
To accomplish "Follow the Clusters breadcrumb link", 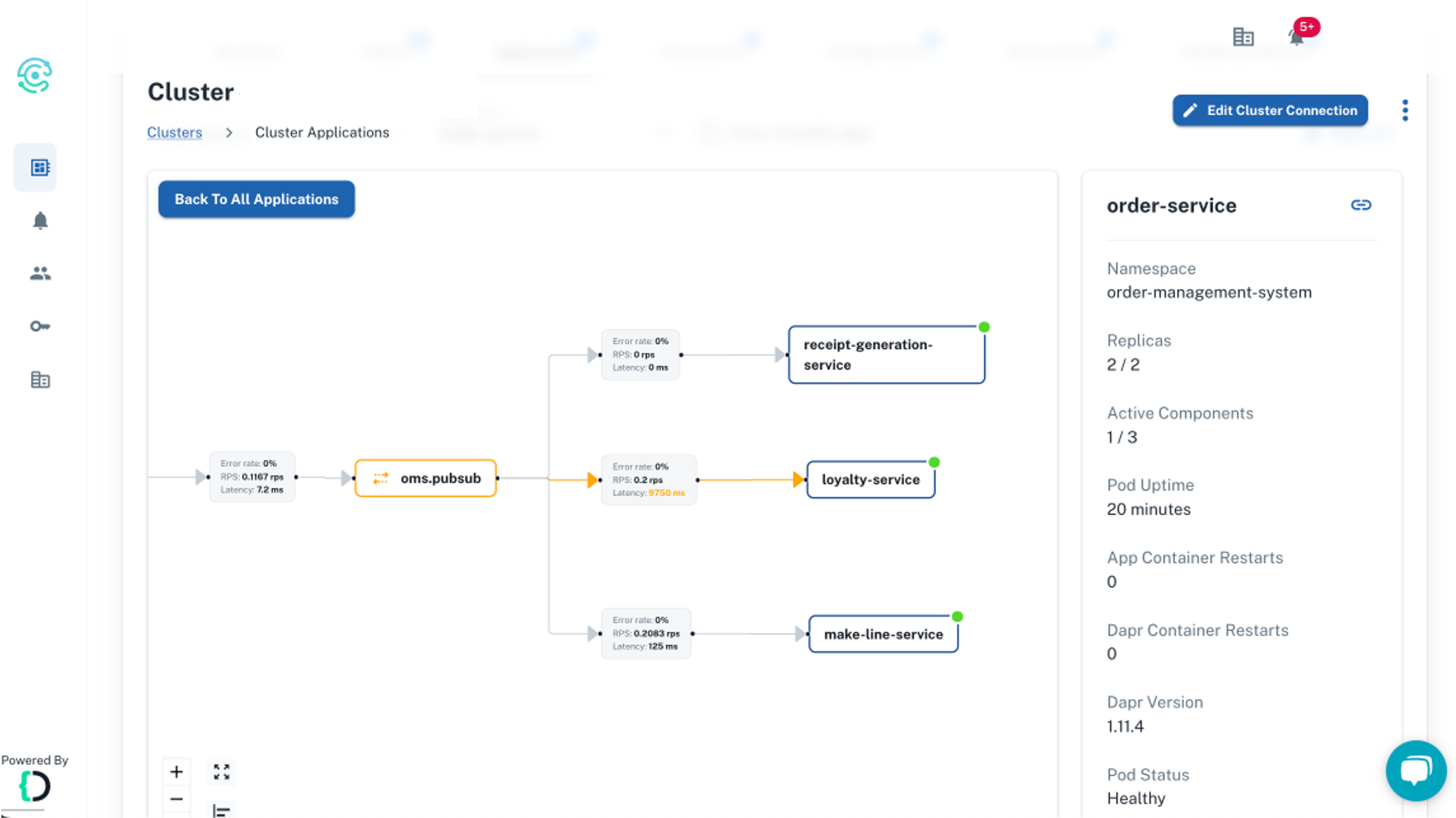I will pyautogui.click(x=174, y=132).
